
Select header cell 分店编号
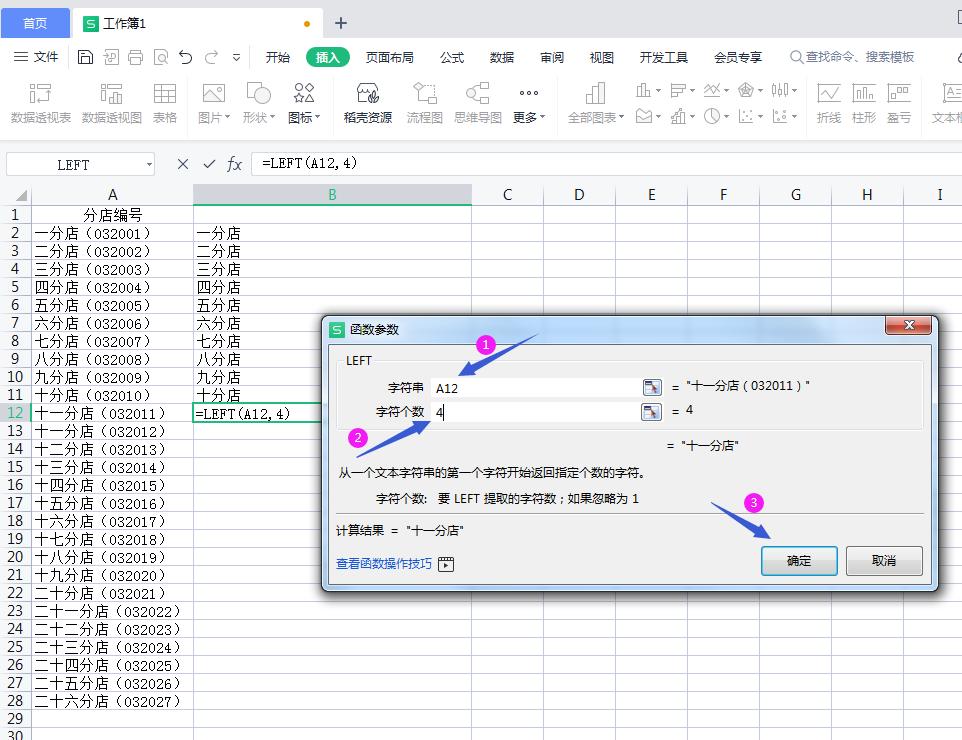tap(112, 215)
